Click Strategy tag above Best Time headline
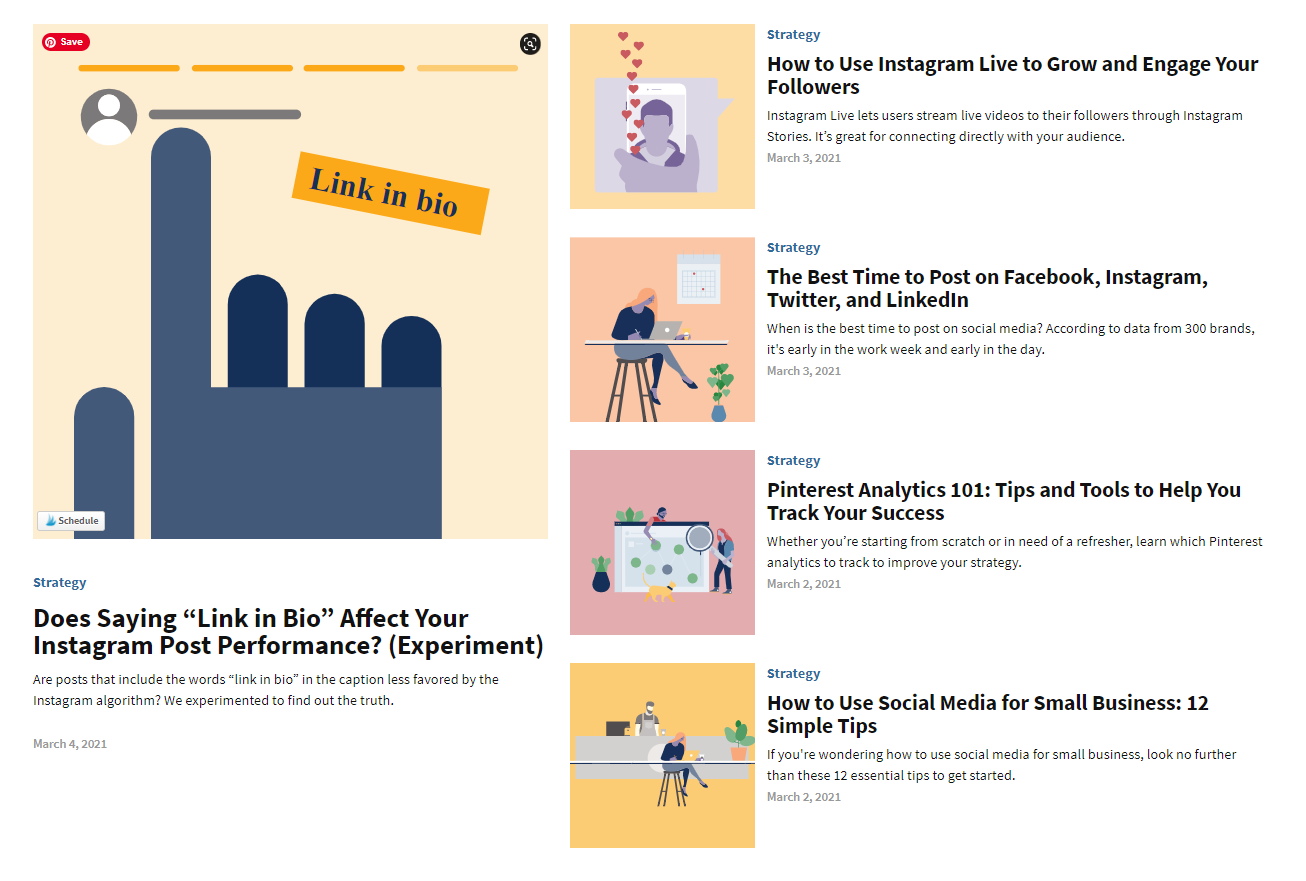This screenshot has height=881, width=1306. click(793, 248)
